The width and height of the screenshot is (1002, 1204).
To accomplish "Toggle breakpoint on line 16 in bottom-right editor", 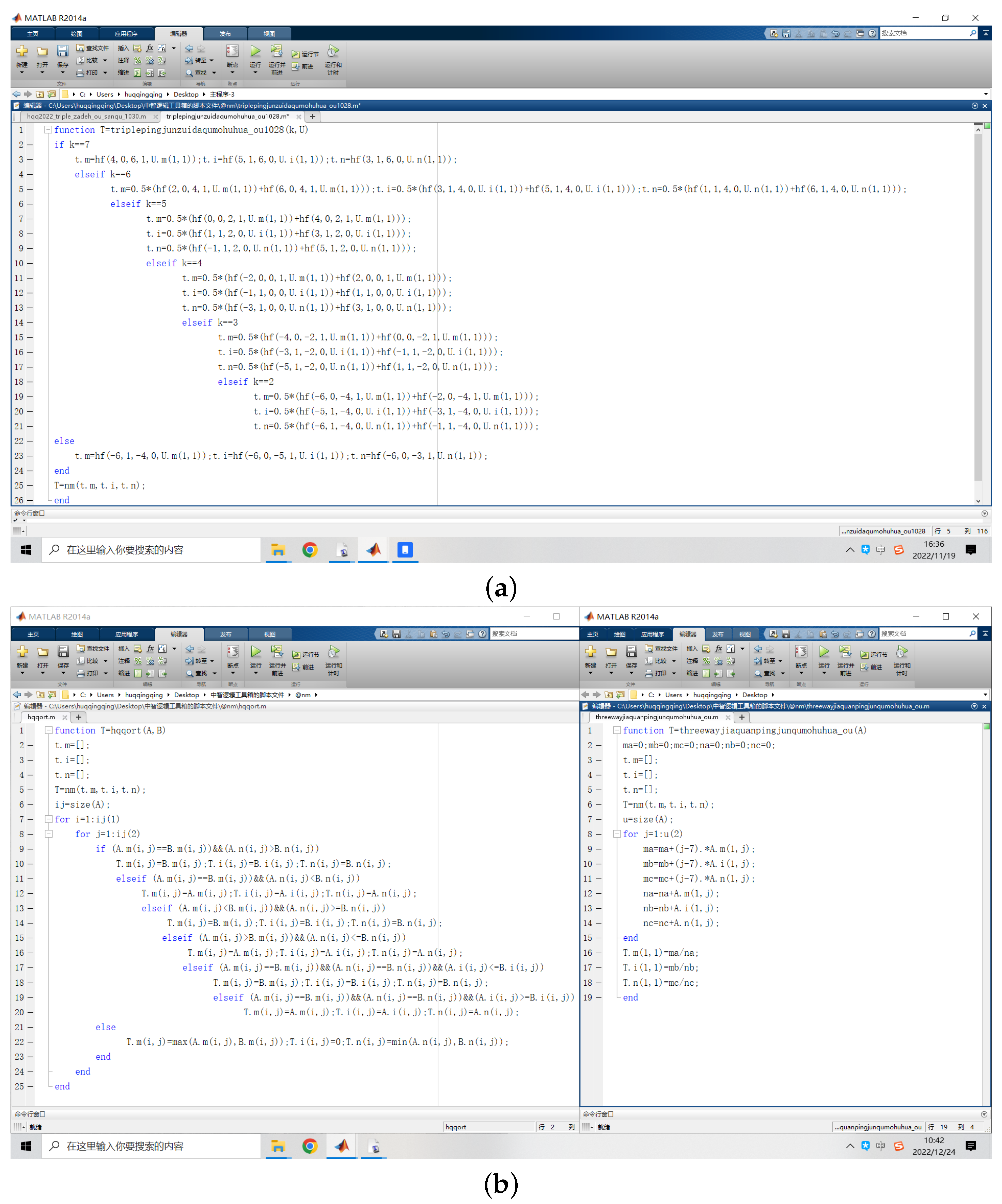I will [598, 953].
